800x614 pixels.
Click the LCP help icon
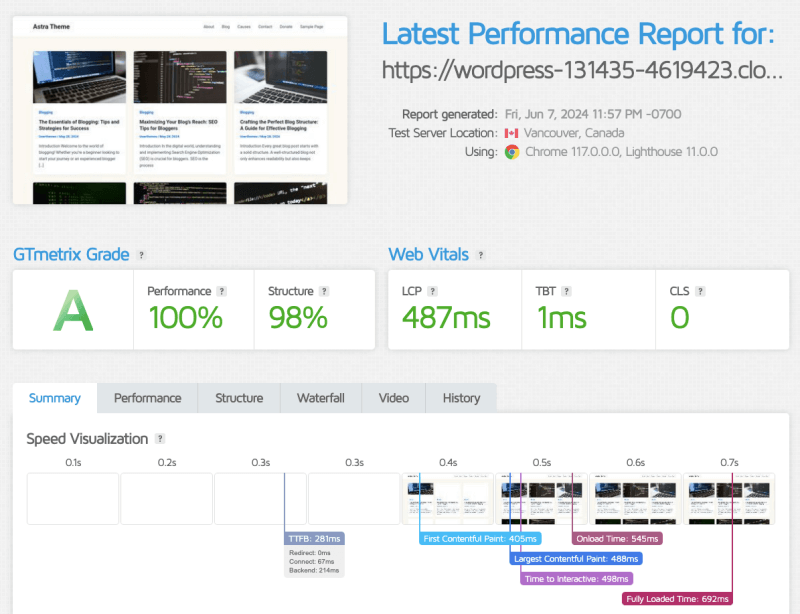[432, 291]
